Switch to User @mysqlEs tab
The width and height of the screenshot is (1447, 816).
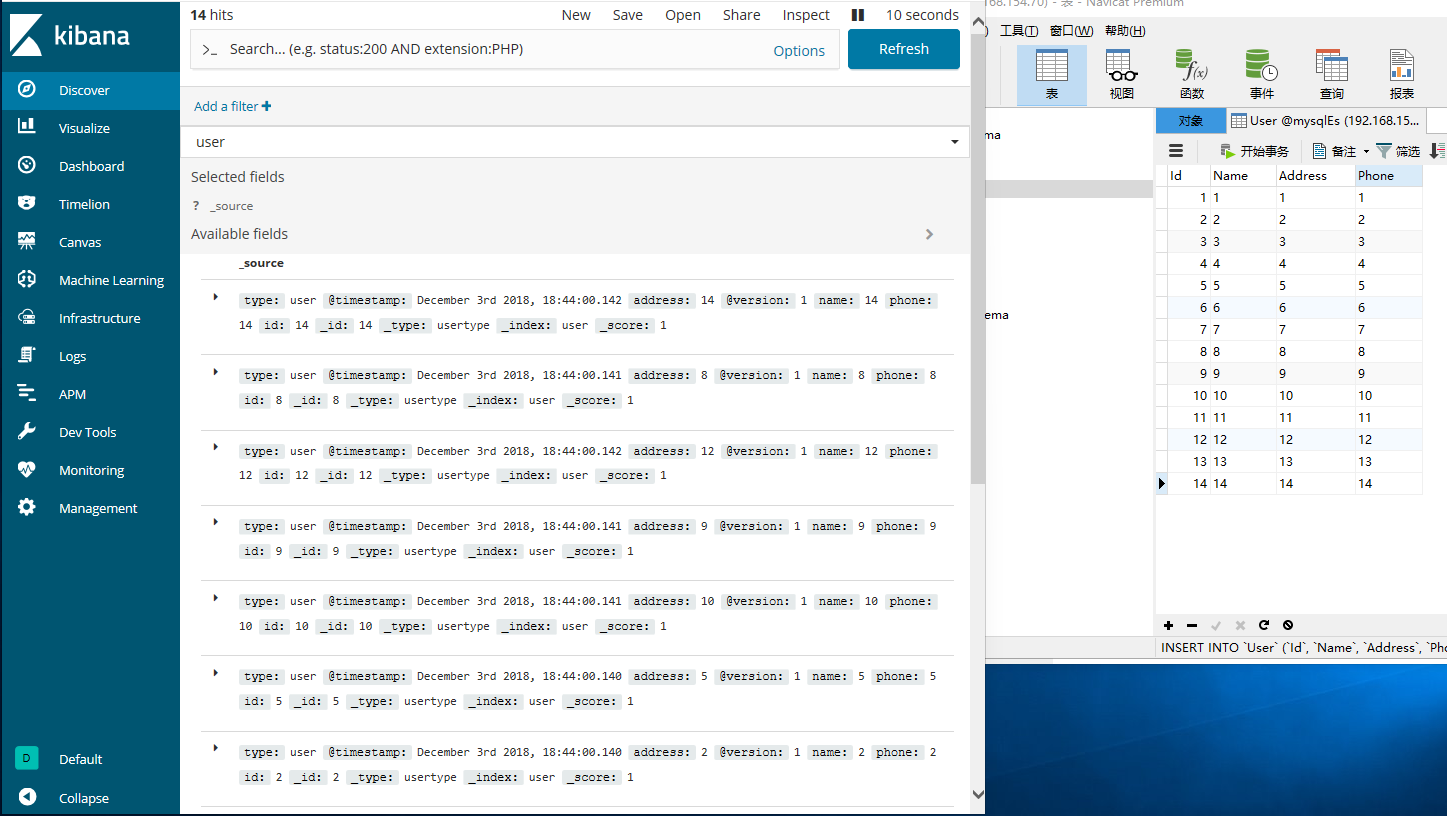[x=1325, y=120]
